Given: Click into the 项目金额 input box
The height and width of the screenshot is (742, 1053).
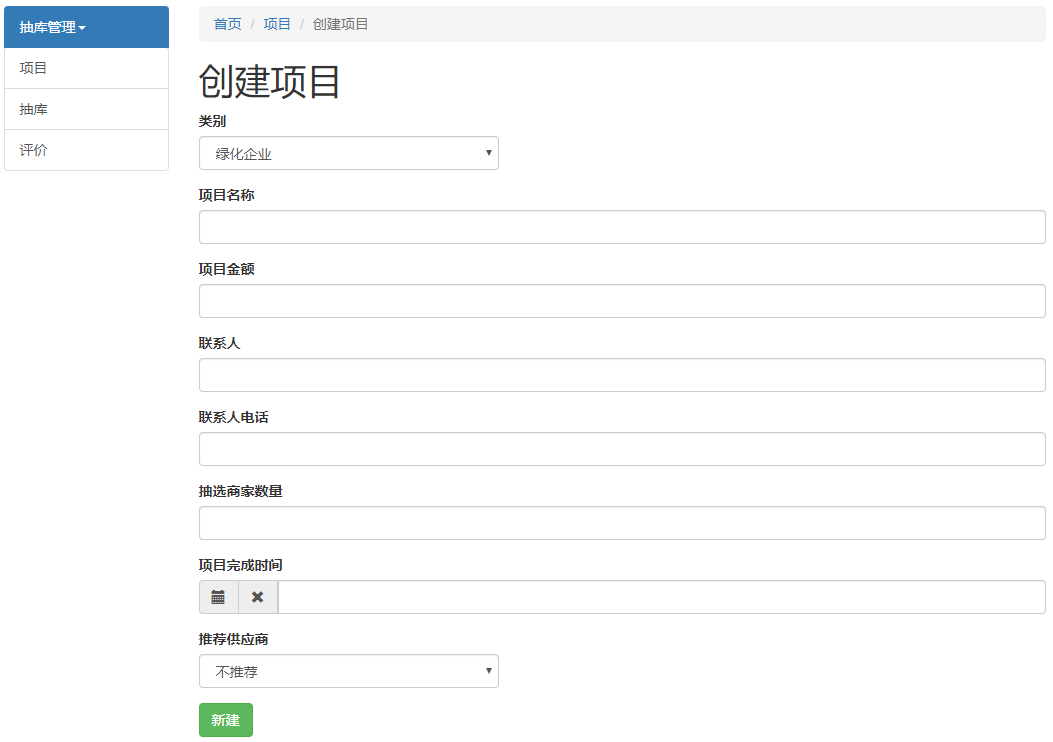Looking at the screenshot, I should pos(621,301).
